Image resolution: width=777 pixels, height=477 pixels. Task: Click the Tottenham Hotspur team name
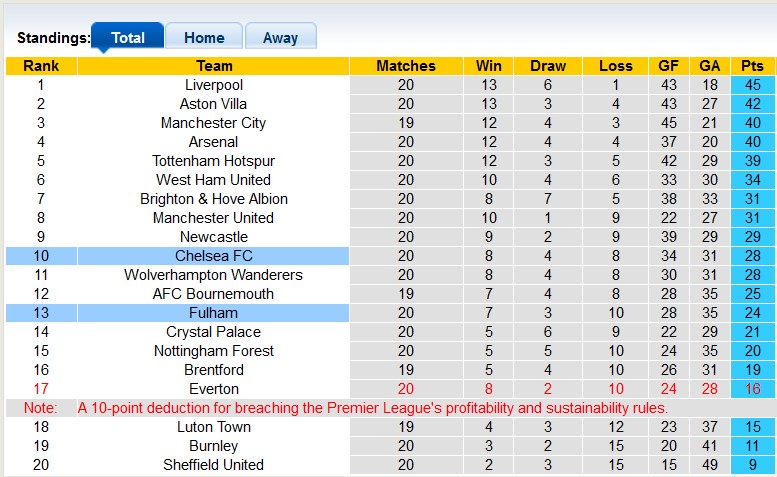(213, 161)
